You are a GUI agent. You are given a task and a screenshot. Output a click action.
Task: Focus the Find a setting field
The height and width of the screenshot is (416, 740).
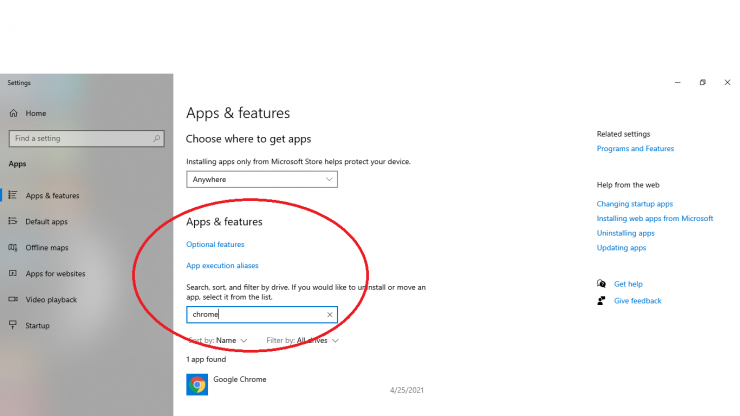coord(87,138)
